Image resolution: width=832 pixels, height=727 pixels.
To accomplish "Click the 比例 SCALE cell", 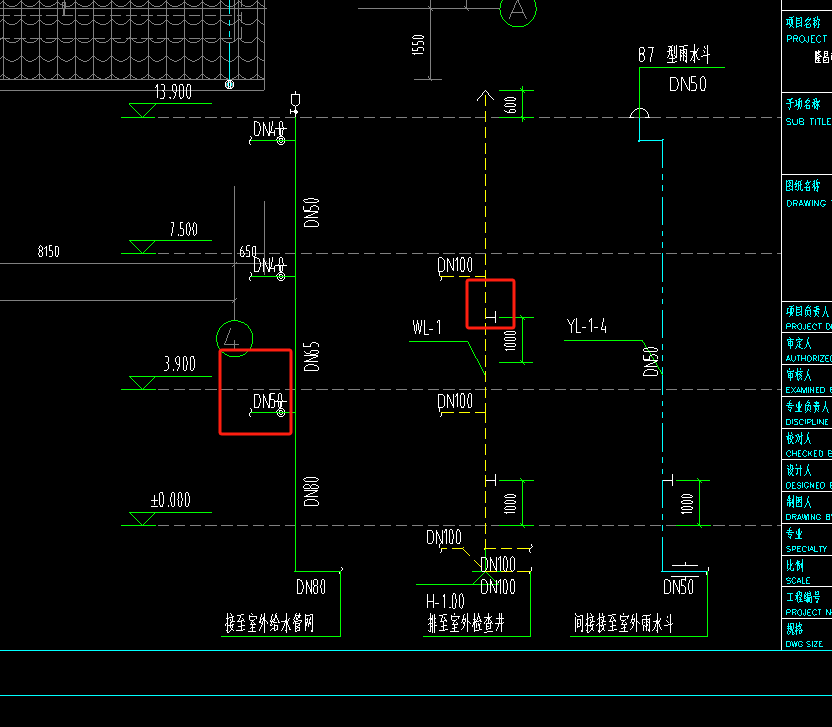I will (807, 571).
